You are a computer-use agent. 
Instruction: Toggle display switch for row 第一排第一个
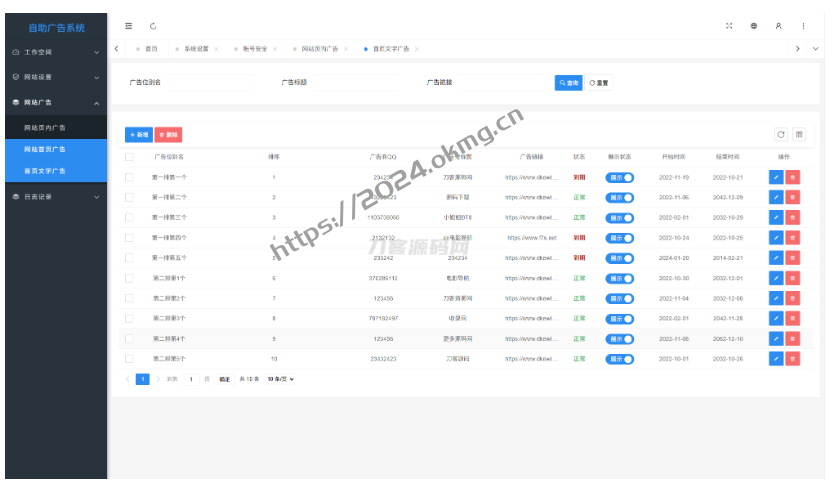(x=620, y=178)
